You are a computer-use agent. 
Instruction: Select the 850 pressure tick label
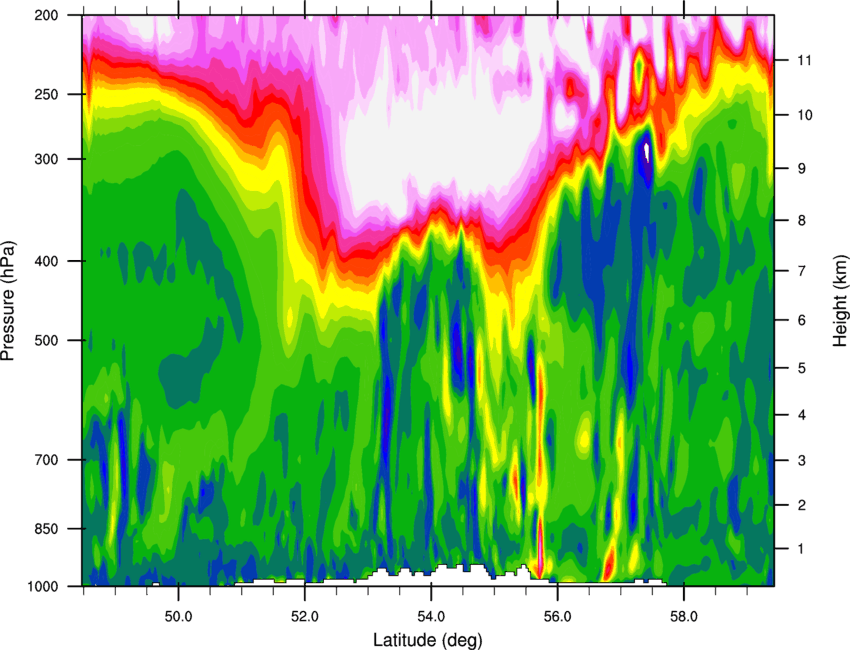click(46, 529)
